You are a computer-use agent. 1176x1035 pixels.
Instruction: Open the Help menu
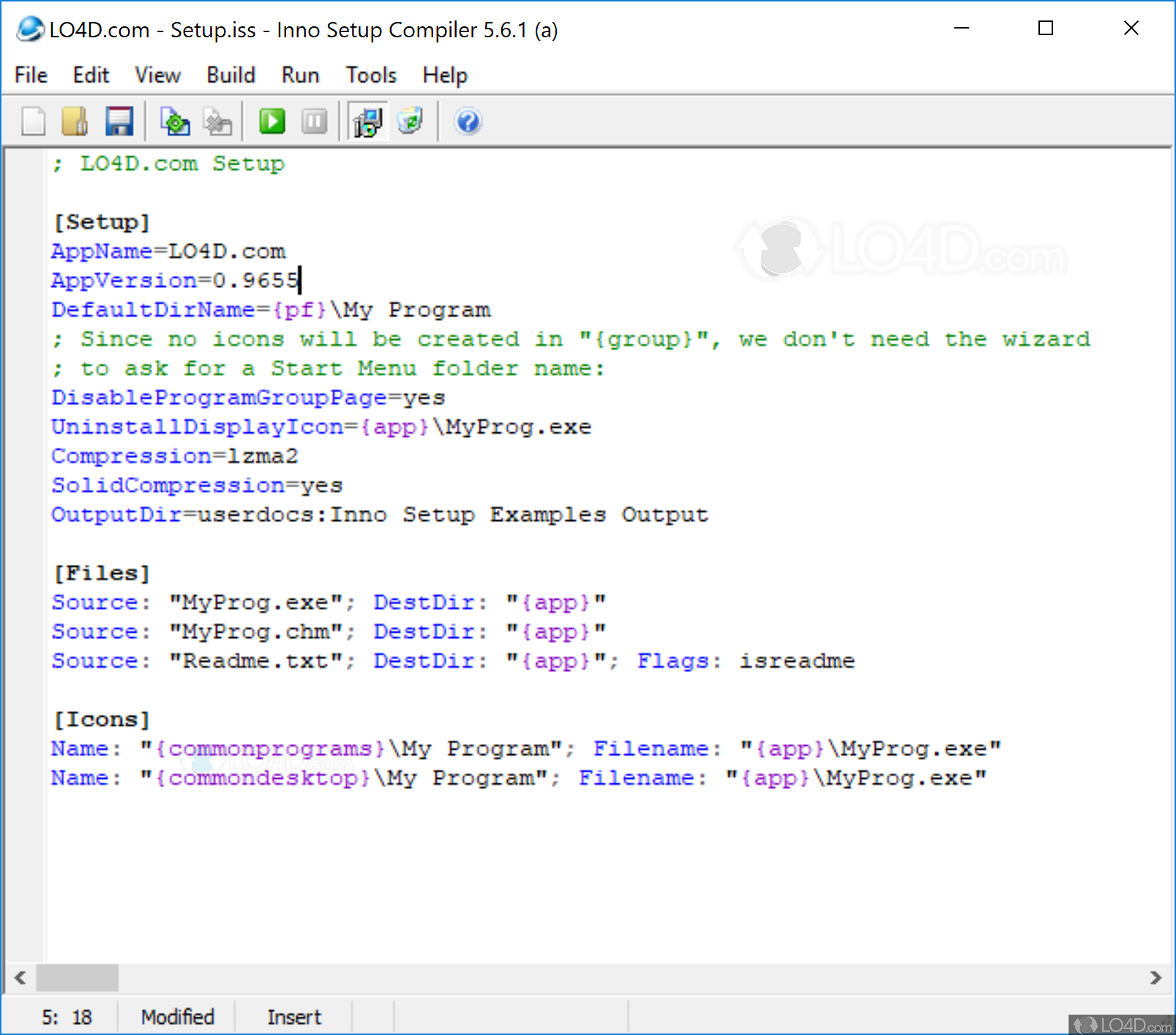(x=445, y=75)
